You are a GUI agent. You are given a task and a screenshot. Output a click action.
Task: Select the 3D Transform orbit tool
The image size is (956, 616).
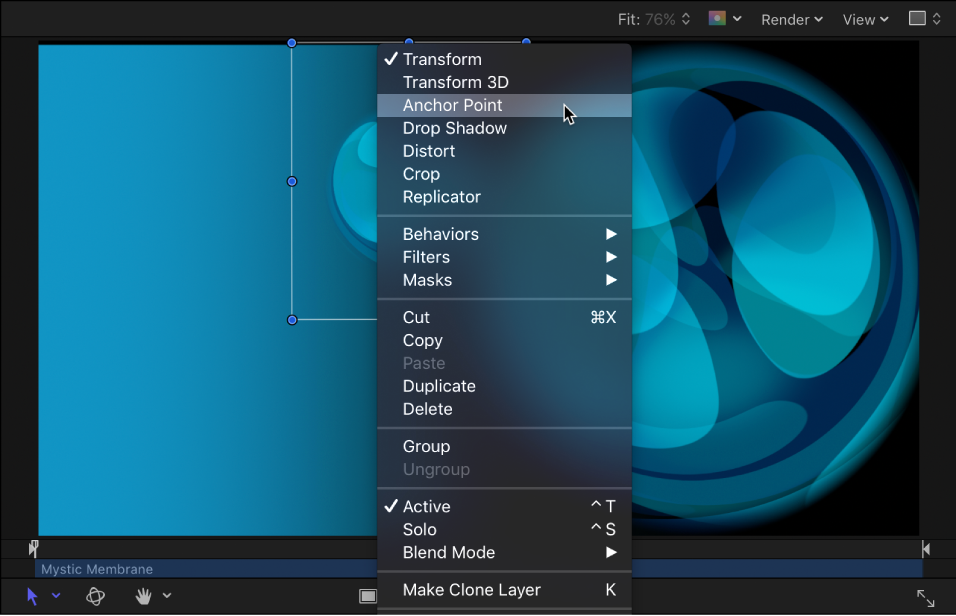click(95, 596)
